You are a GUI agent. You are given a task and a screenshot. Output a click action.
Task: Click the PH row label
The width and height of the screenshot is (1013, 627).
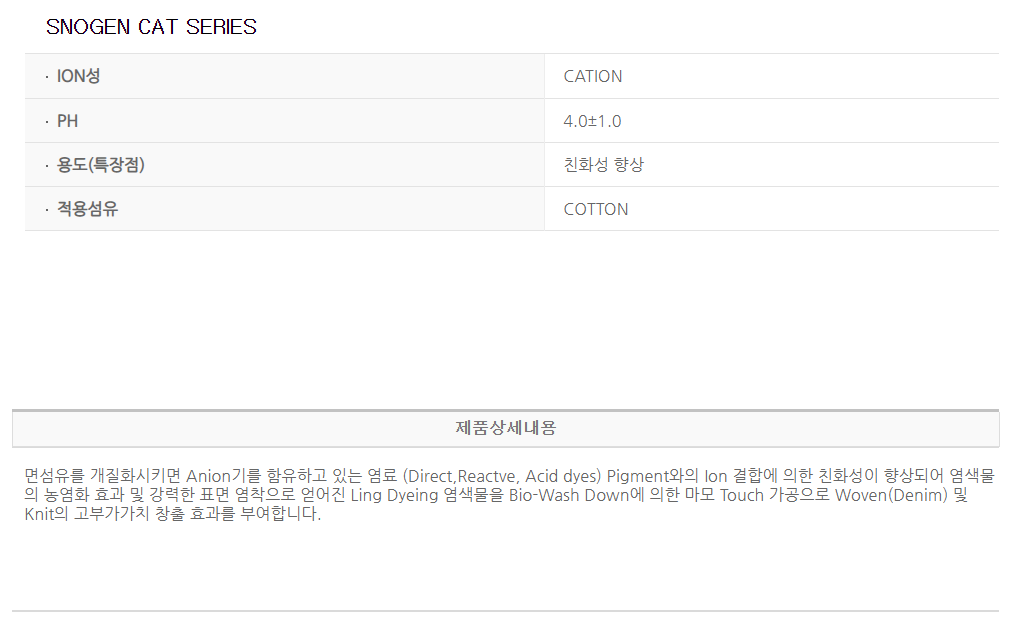click(67, 121)
